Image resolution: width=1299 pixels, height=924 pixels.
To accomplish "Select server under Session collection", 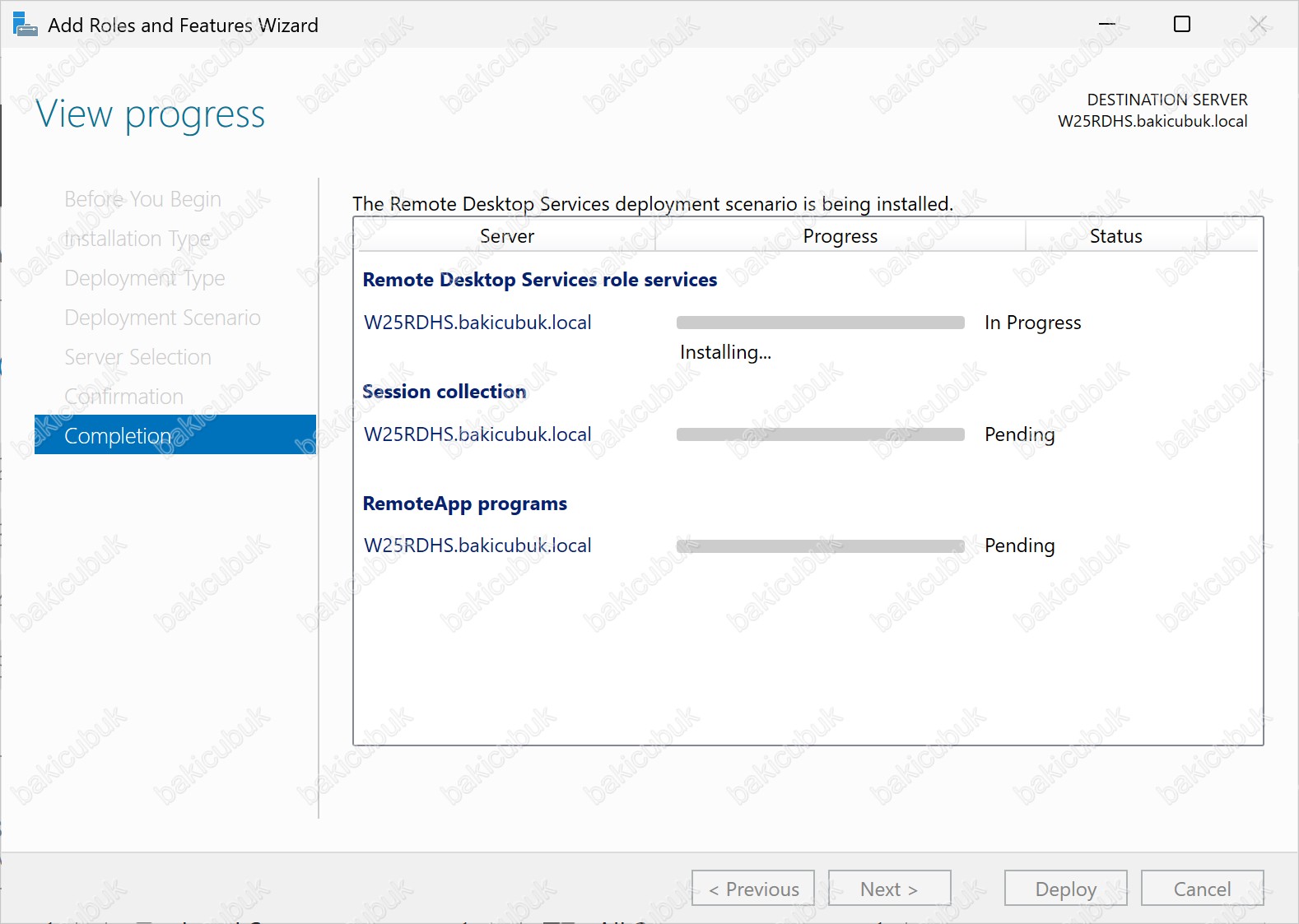I will click(x=477, y=434).
